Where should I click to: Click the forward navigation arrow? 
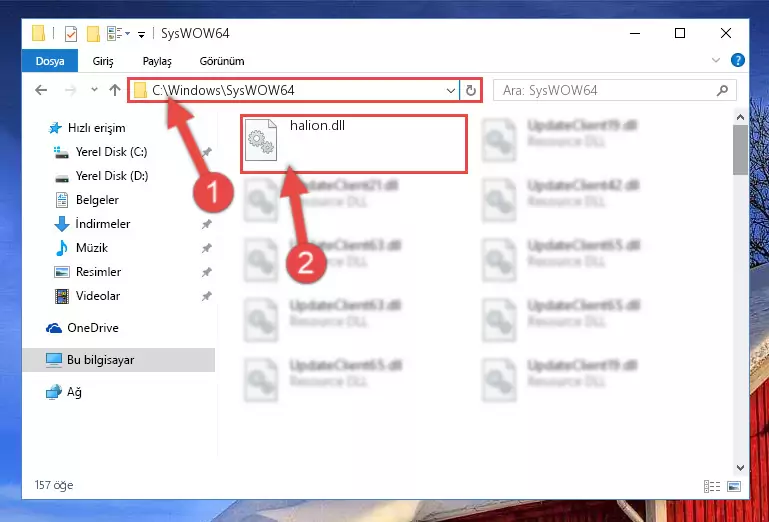[71, 90]
